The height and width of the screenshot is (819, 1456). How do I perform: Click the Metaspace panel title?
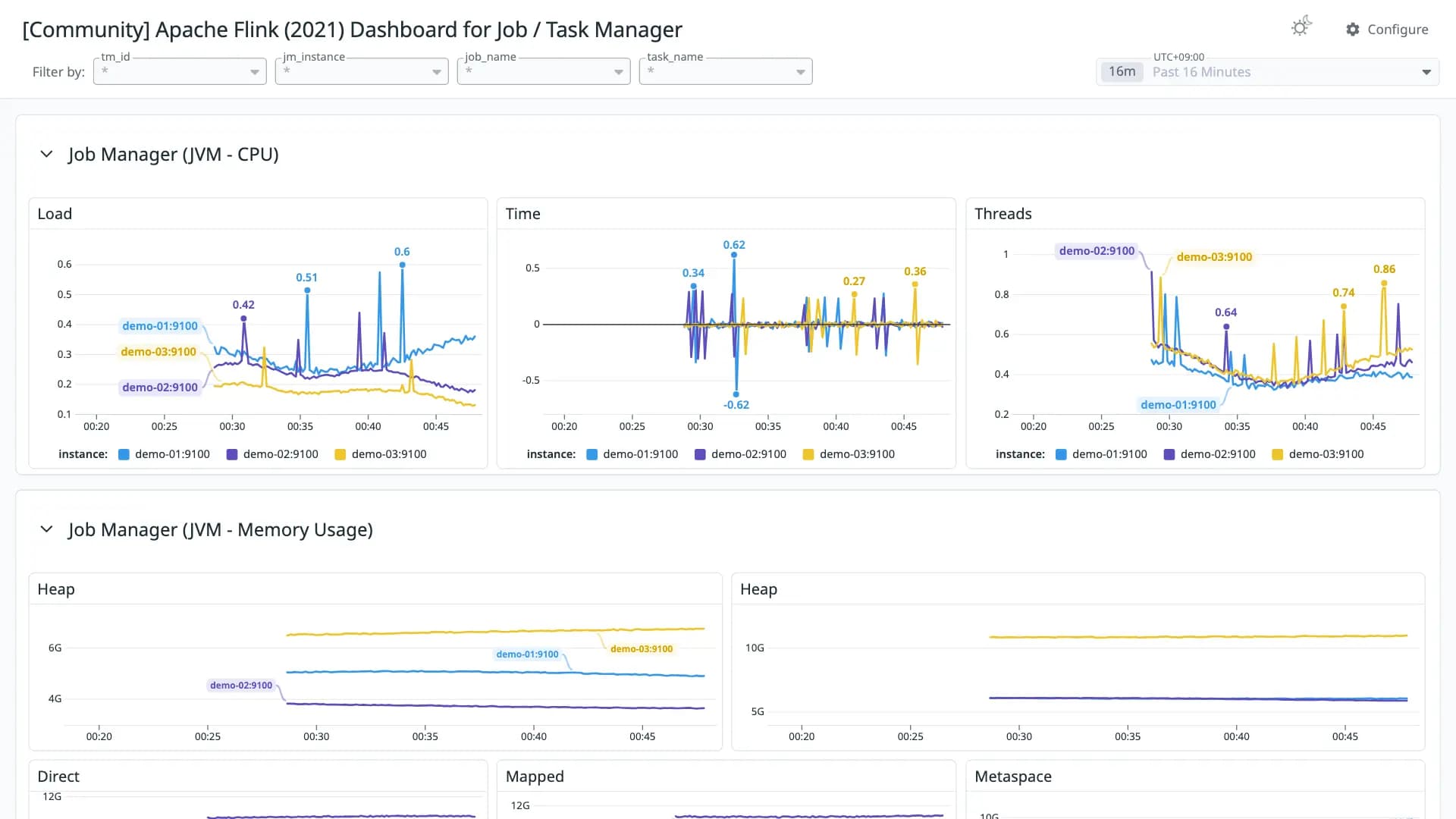click(x=1013, y=777)
